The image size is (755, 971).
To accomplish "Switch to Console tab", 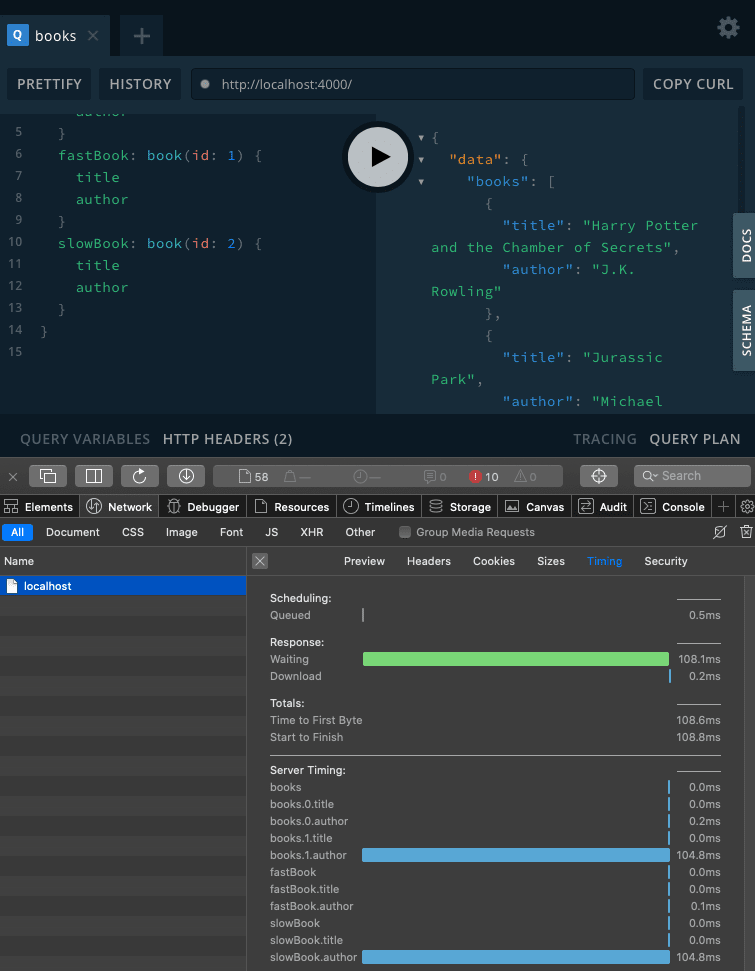I will point(673,507).
